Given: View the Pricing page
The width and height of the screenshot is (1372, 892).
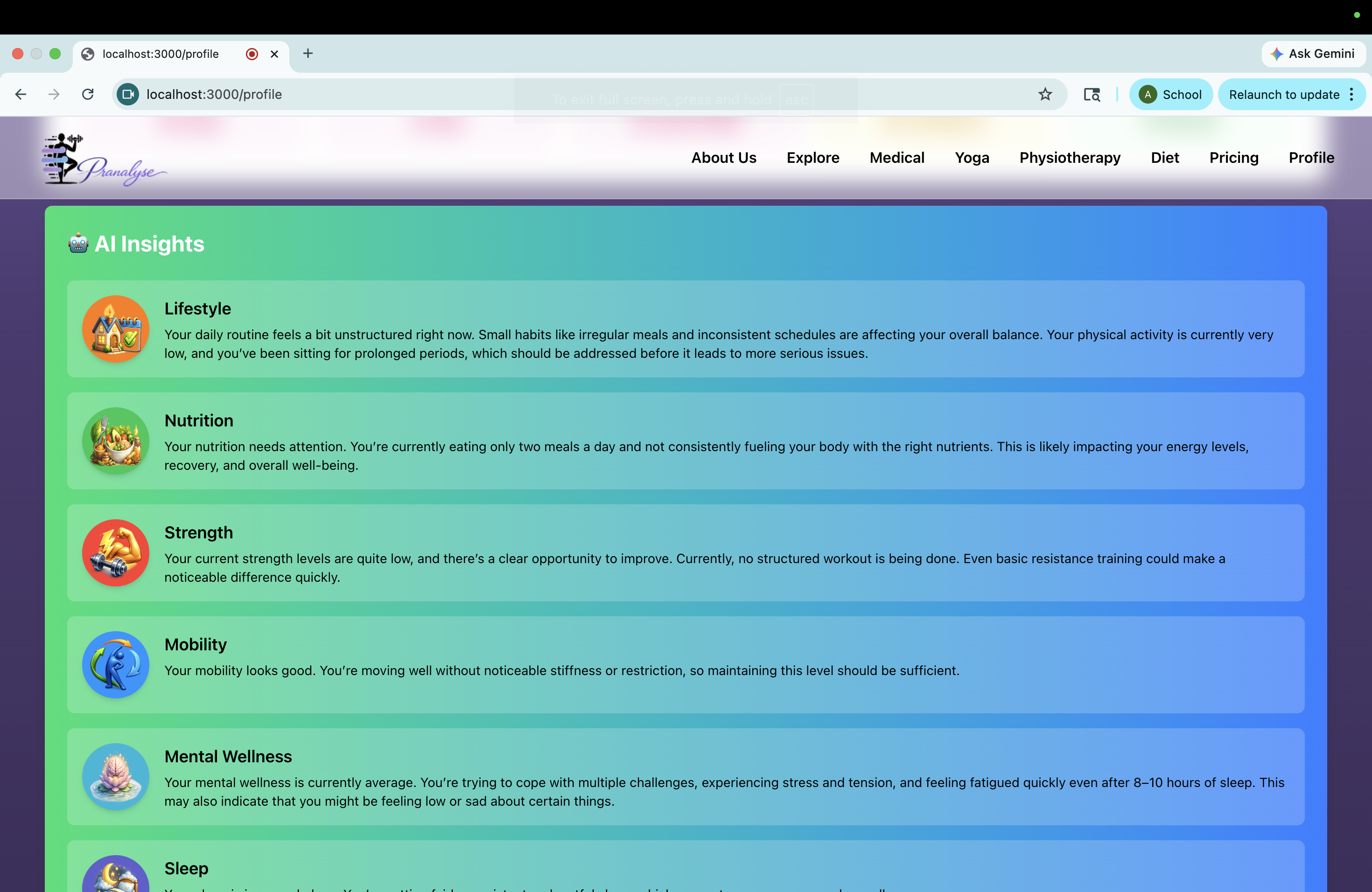Looking at the screenshot, I should pos(1234,158).
